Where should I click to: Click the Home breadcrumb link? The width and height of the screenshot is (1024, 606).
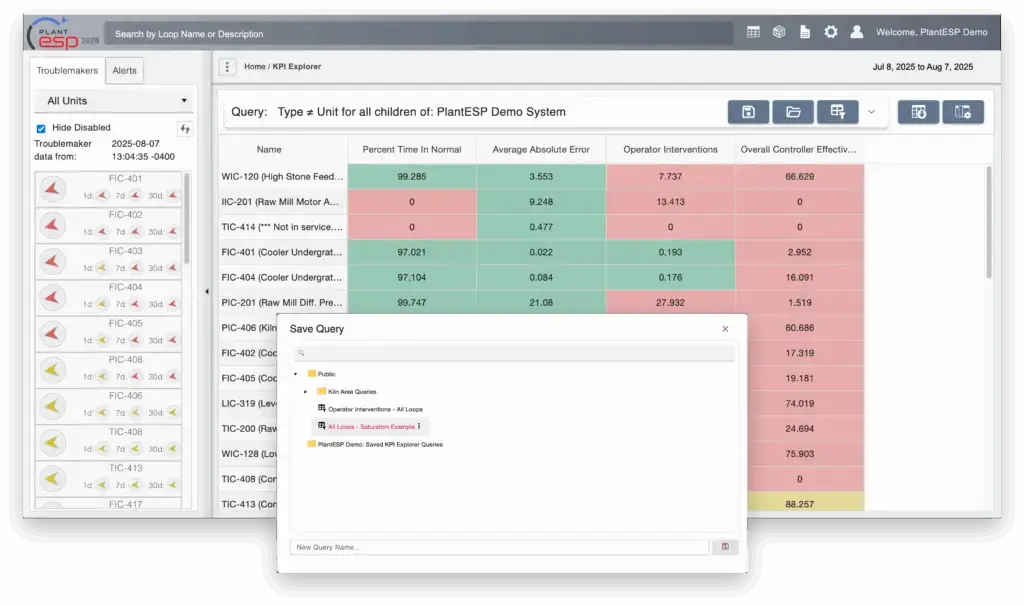coord(255,67)
